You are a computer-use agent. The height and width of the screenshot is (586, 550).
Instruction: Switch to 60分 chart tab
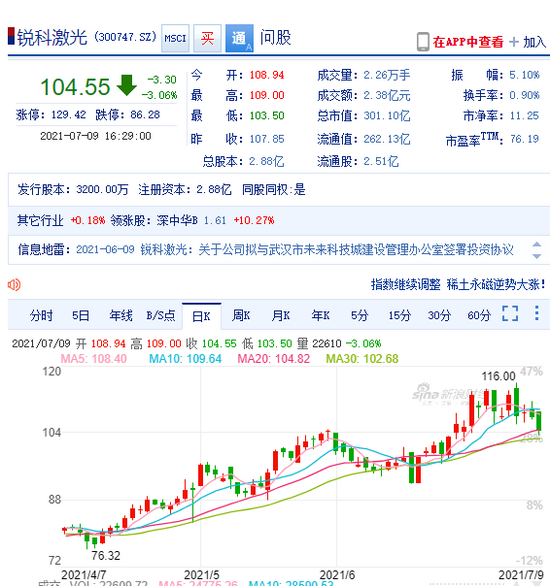pos(479,315)
